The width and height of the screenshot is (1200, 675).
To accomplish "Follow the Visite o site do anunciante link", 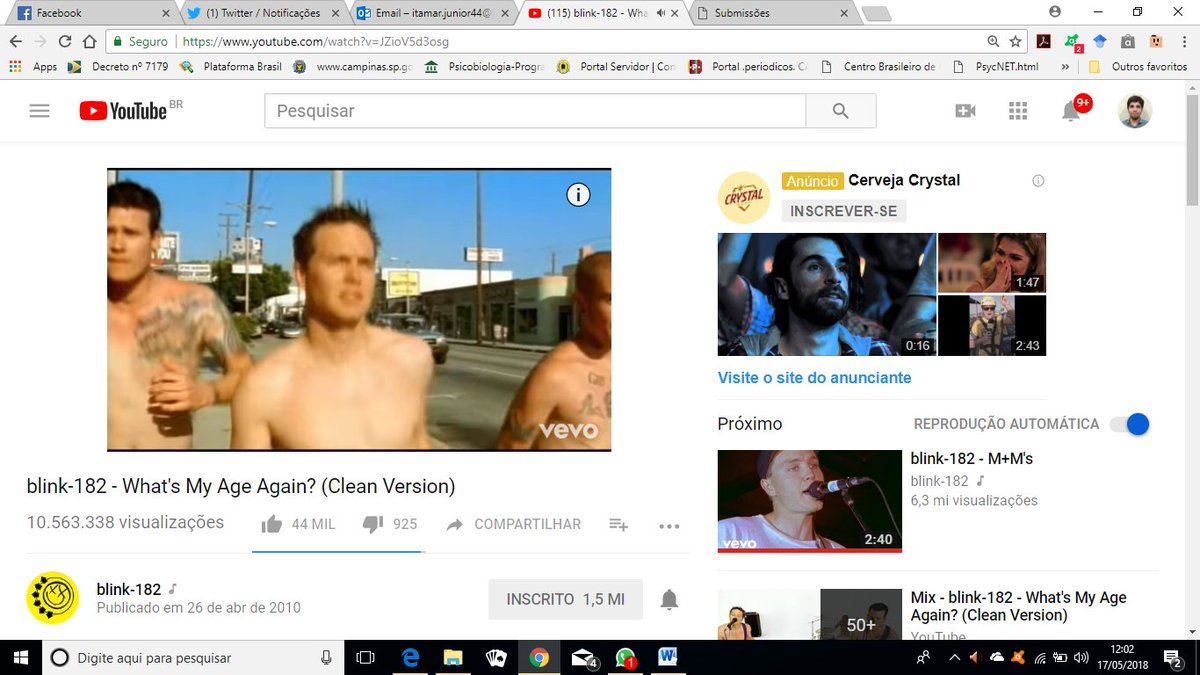I will (x=814, y=378).
